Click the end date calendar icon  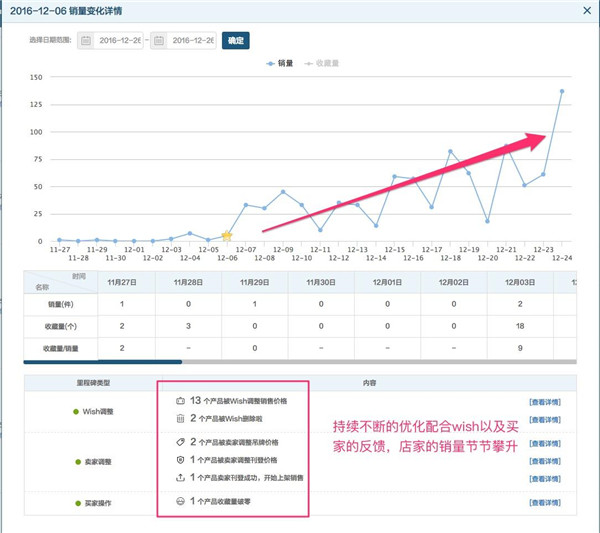[157, 41]
